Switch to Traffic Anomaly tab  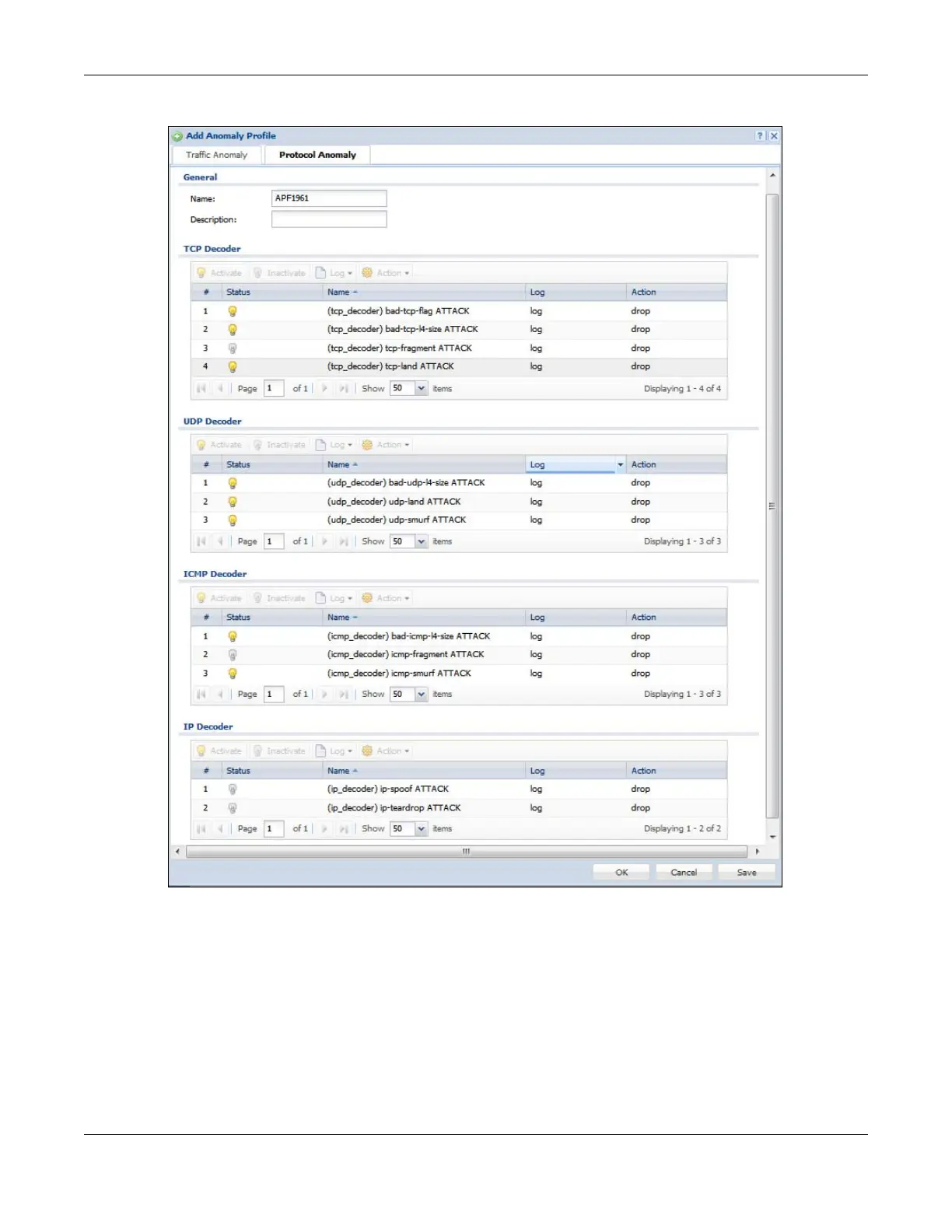[x=216, y=155]
